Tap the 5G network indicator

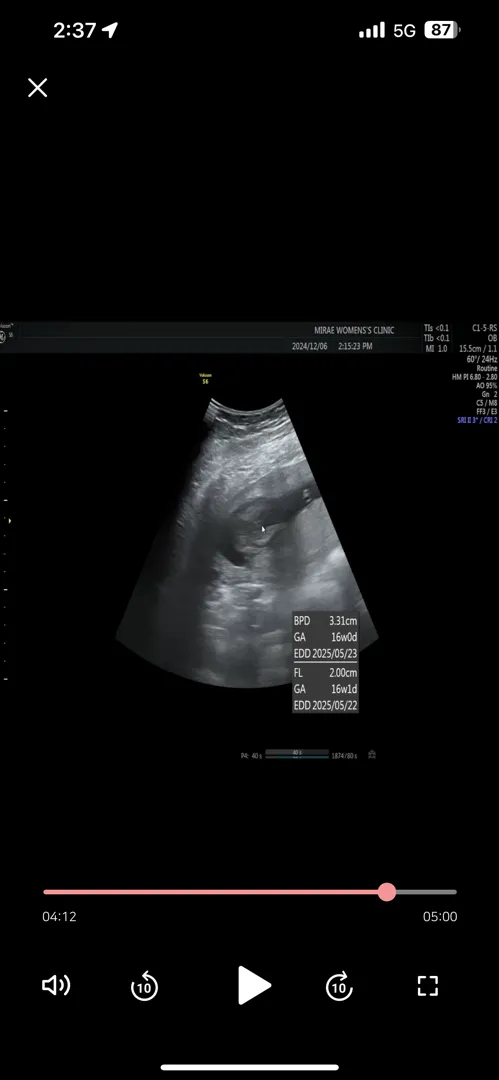[405, 30]
